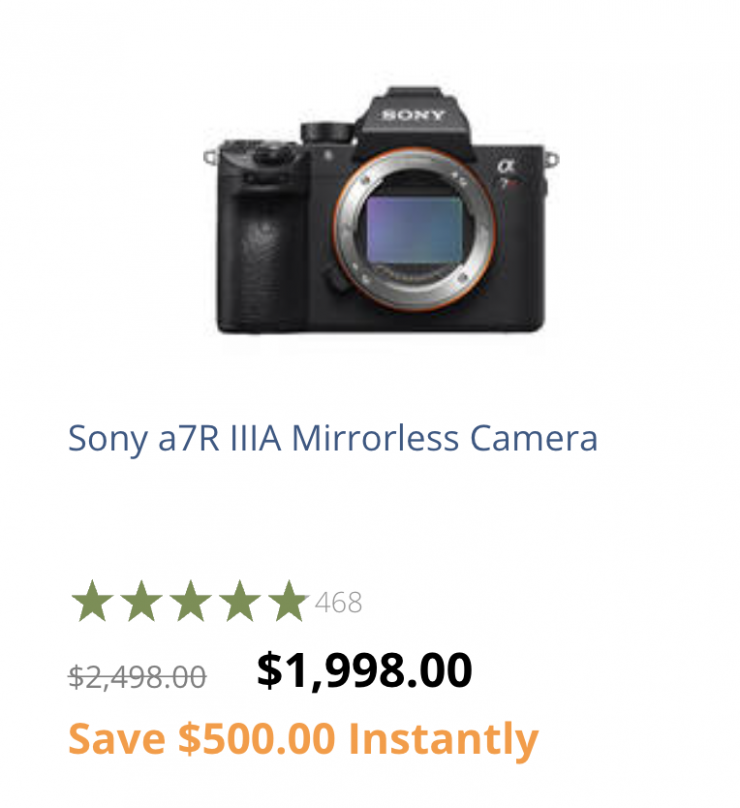Click the crossed-out $2,498.00 original price

(x=137, y=677)
